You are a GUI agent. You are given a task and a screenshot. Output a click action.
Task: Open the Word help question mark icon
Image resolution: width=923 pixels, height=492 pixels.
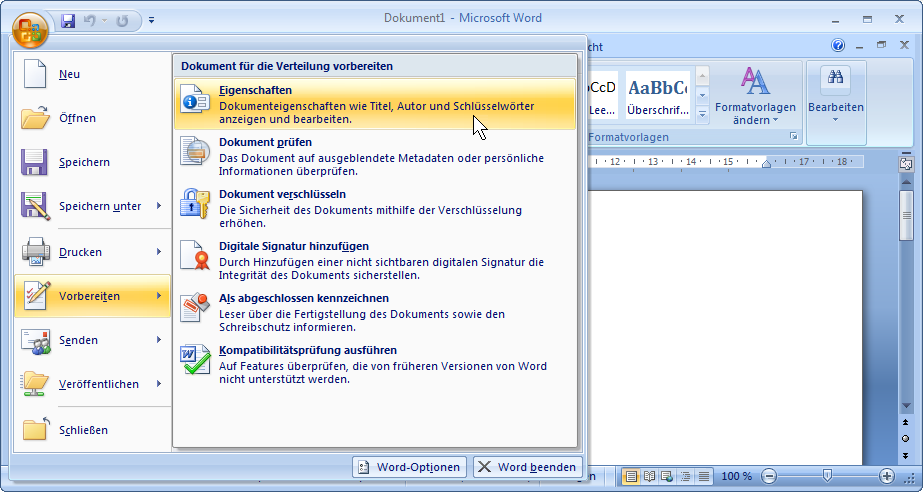838,46
